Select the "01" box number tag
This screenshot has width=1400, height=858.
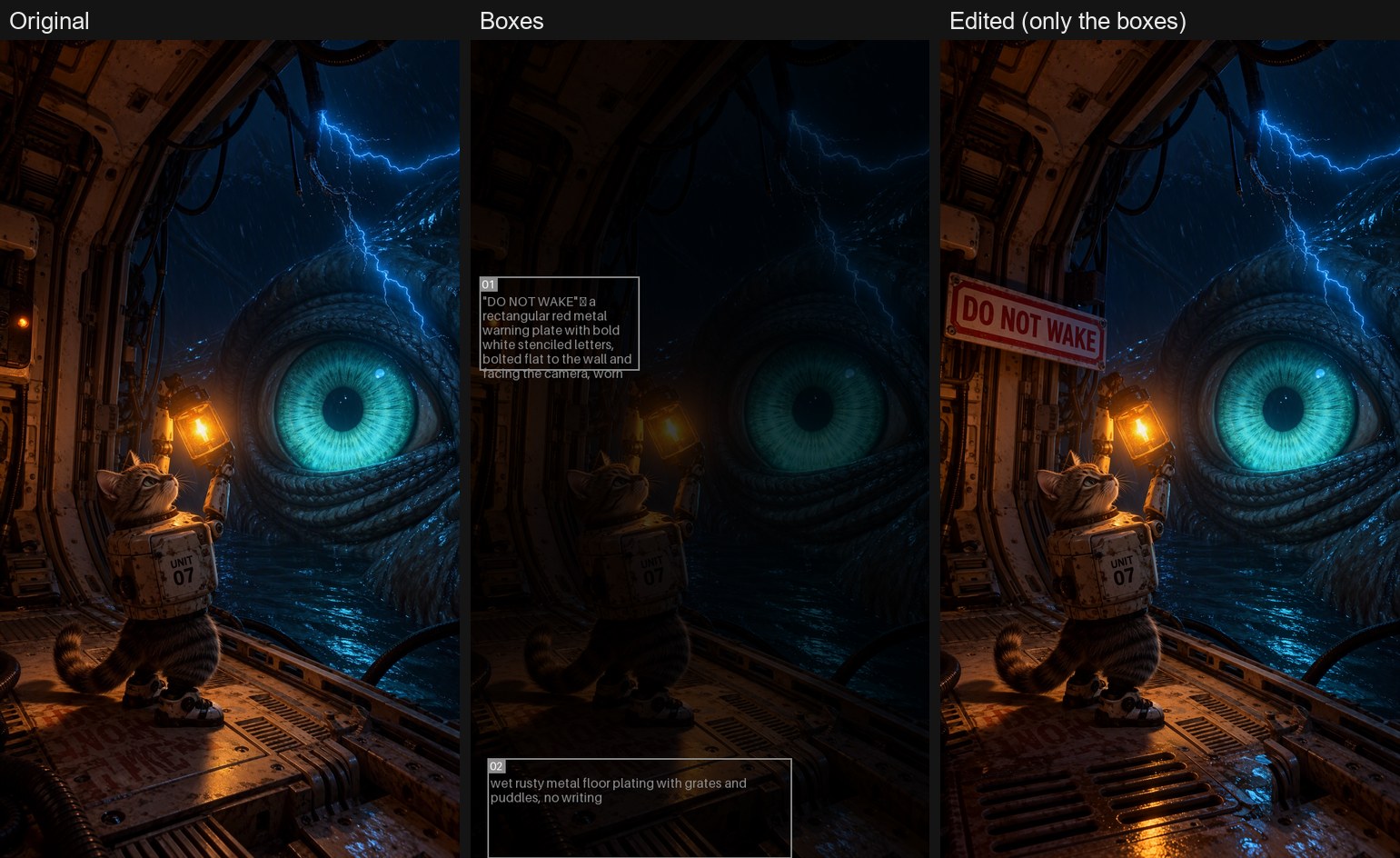tap(489, 284)
